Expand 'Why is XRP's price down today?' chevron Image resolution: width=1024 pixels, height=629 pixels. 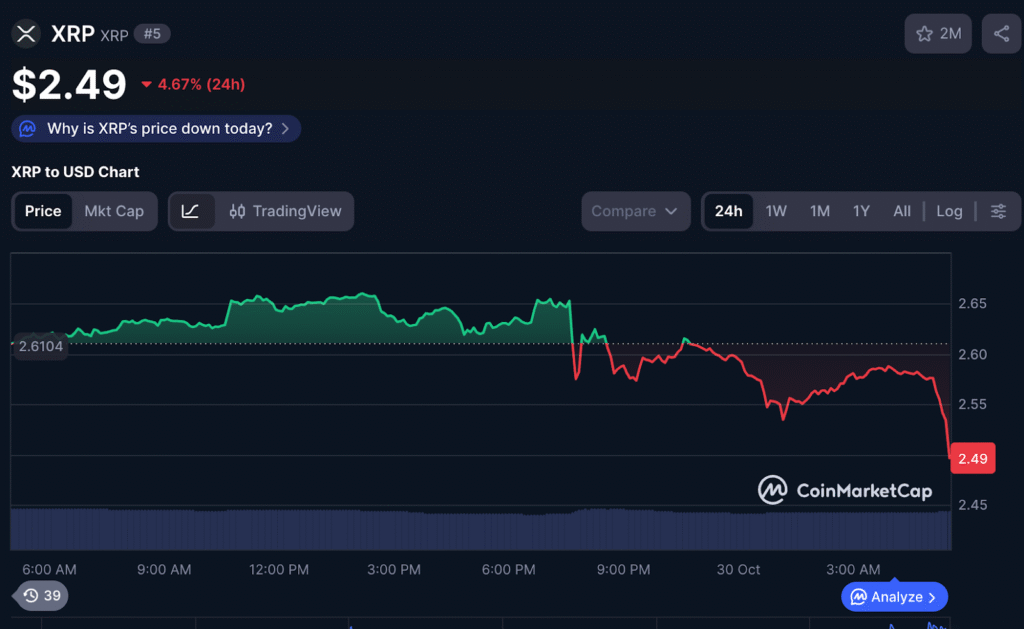click(x=286, y=129)
